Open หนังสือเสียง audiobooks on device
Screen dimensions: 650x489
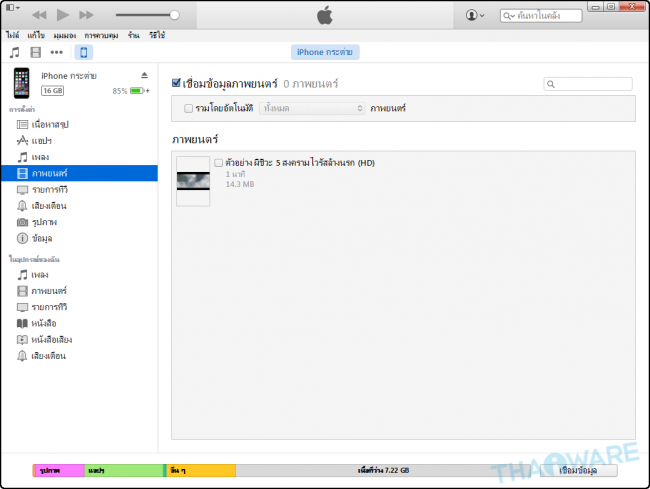click(79, 340)
